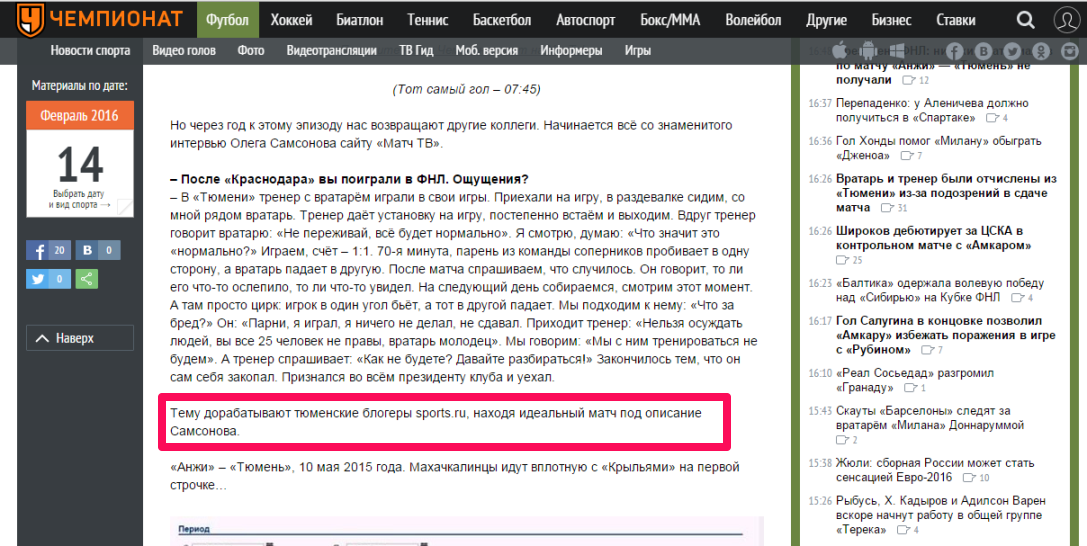This screenshot has height=546, width=1087.
Task: Open the Odnoklassniki icon in header
Action: [1042, 51]
